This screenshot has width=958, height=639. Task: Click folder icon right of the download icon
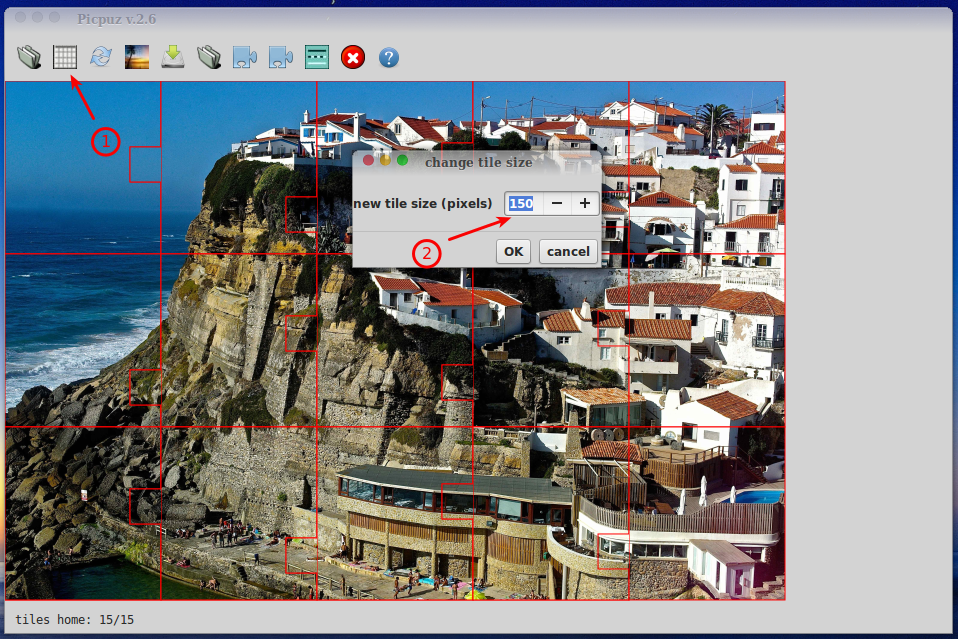coord(209,57)
